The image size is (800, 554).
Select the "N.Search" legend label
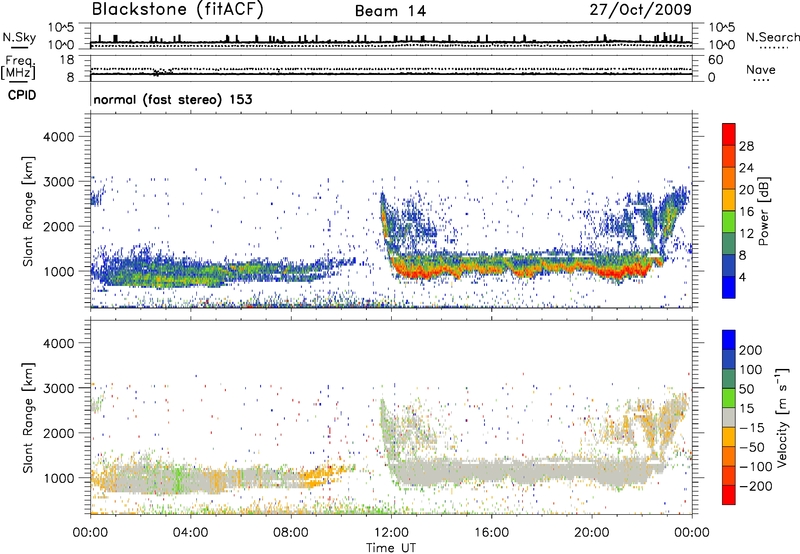pyautogui.click(x=772, y=37)
